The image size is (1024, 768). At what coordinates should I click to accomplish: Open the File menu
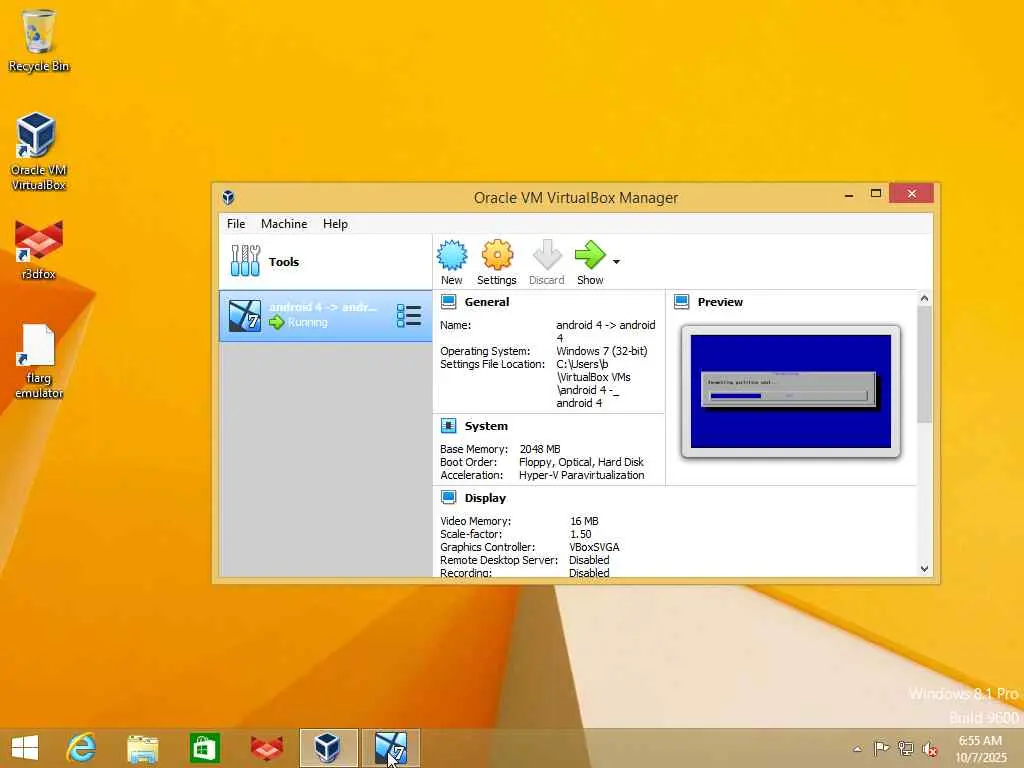[x=236, y=223]
